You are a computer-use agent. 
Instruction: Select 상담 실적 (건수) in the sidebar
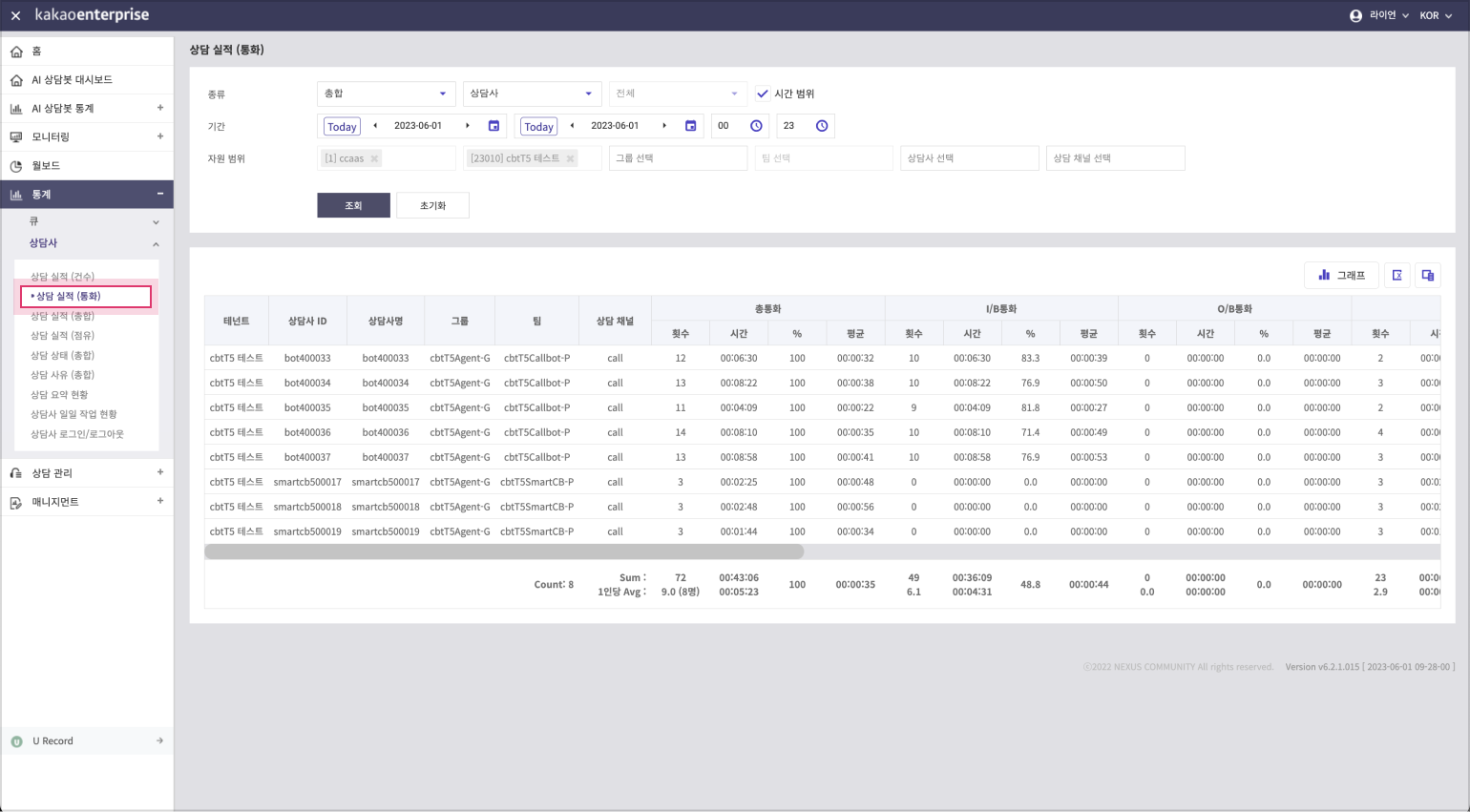(x=62, y=277)
